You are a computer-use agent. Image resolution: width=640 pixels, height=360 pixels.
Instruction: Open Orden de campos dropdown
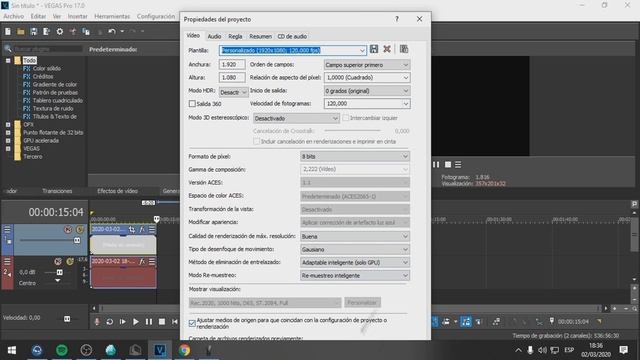click(367, 65)
